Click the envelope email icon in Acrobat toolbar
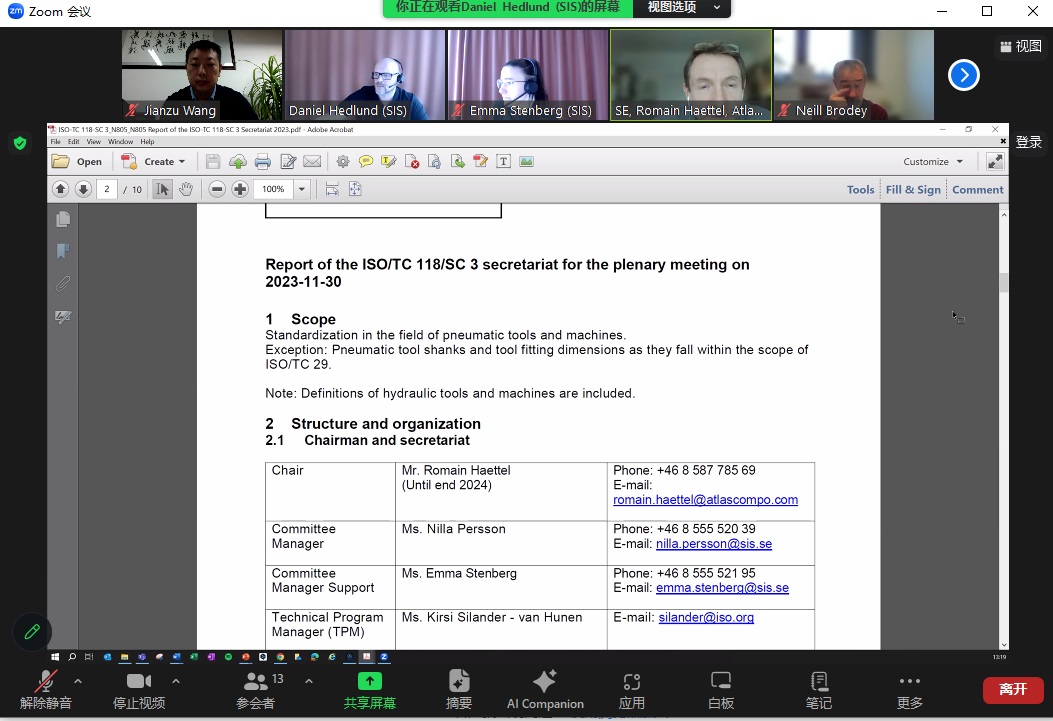The height and width of the screenshot is (721, 1053). point(312,162)
